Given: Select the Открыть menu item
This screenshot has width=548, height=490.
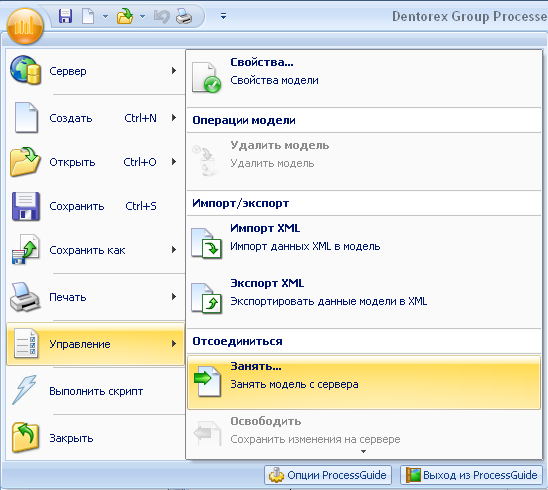Looking at the screenshot, I should [x=95, y=162].
